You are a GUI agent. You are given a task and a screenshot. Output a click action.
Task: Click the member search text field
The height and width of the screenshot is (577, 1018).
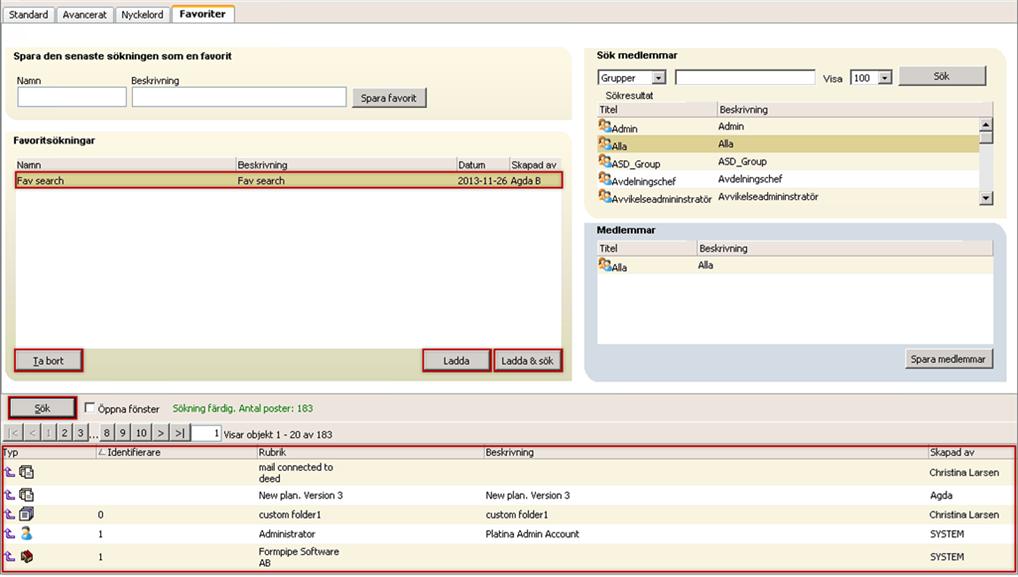pyautogui.click(x=745, y=78)
